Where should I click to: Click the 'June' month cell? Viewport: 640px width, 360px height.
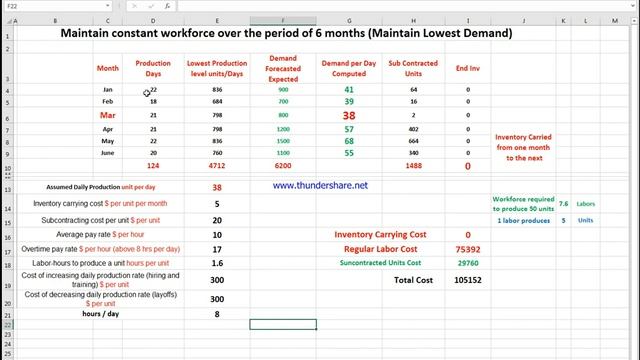[x=108, y=153]
